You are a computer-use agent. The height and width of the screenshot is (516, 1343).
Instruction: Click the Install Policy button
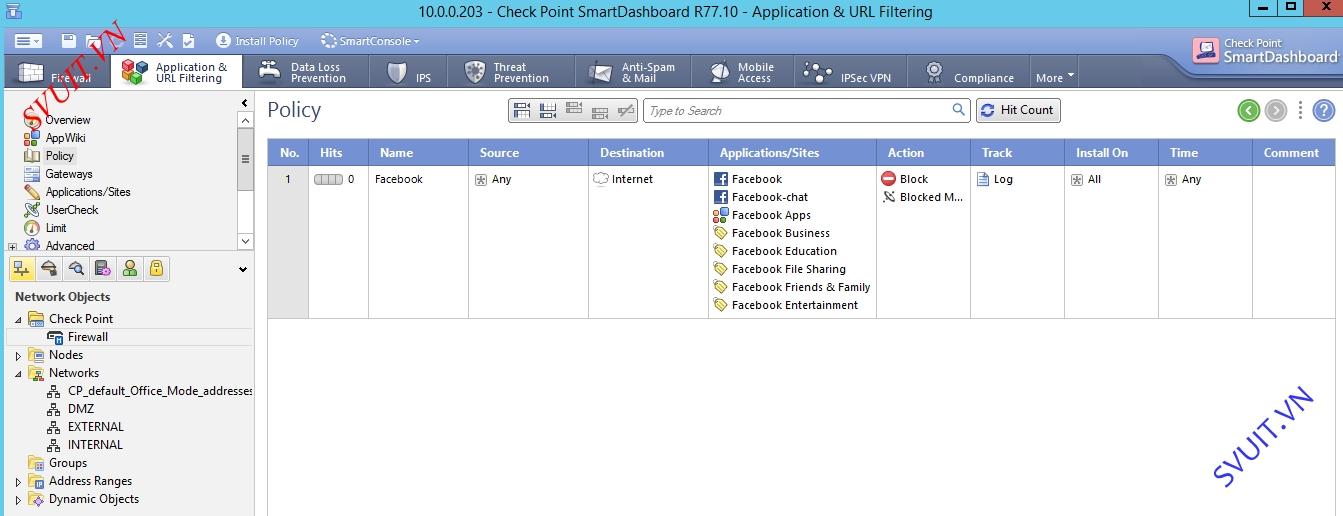tap(257, 41)
